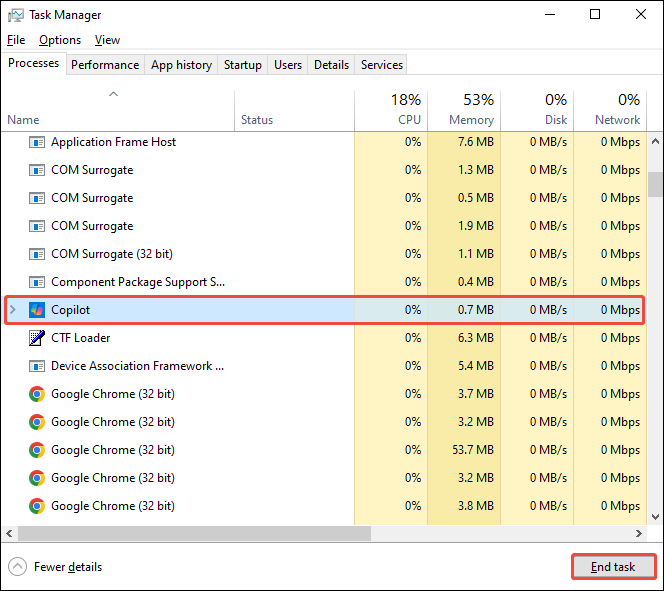
Task: Minimize the Task Manager window
Action: (x=550, y=15)
